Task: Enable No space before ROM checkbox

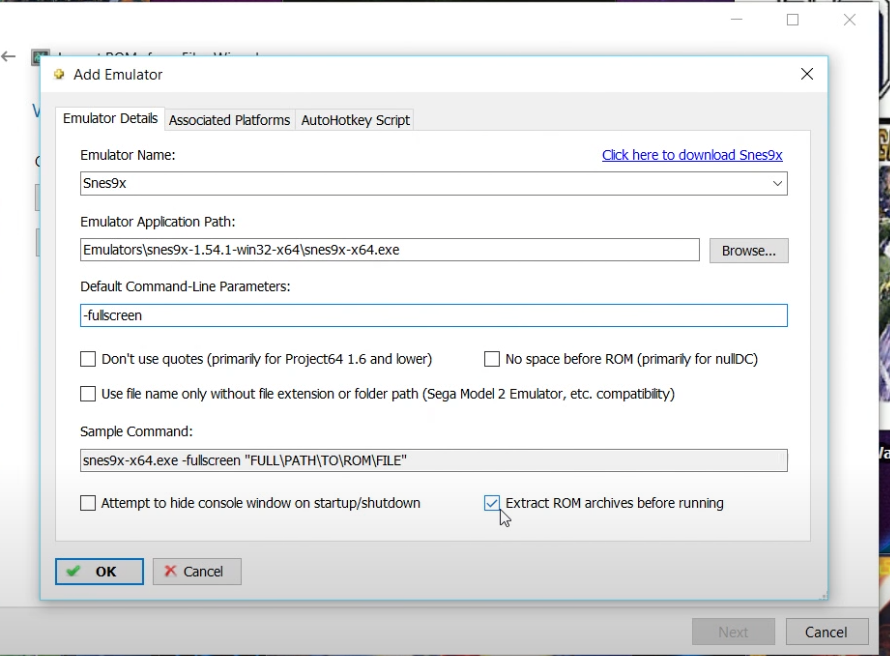Action: (492, 359)
